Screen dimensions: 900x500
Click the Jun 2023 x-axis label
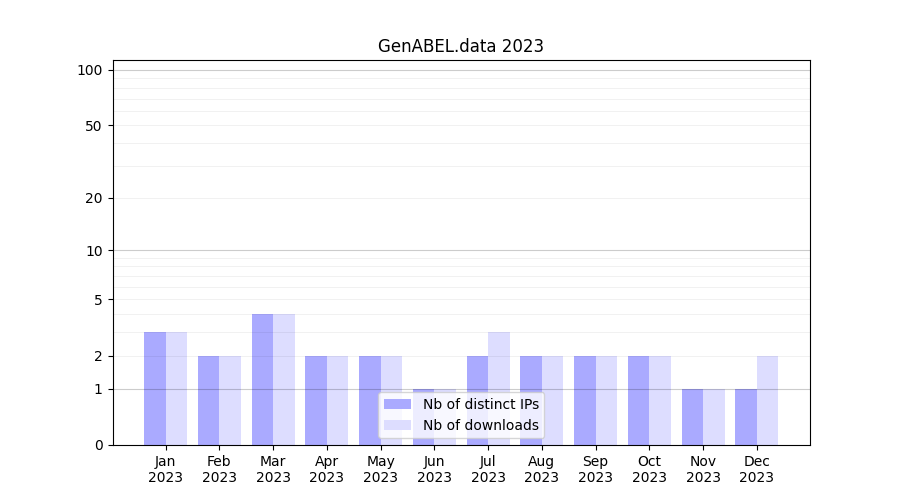(434, 469)
